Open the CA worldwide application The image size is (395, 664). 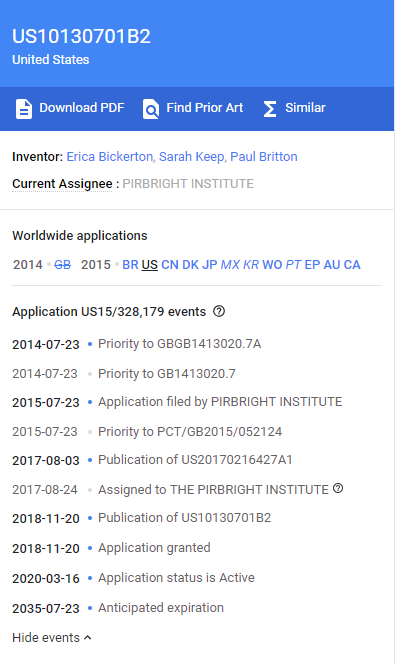pyautogui.click(x=352, y=265)
